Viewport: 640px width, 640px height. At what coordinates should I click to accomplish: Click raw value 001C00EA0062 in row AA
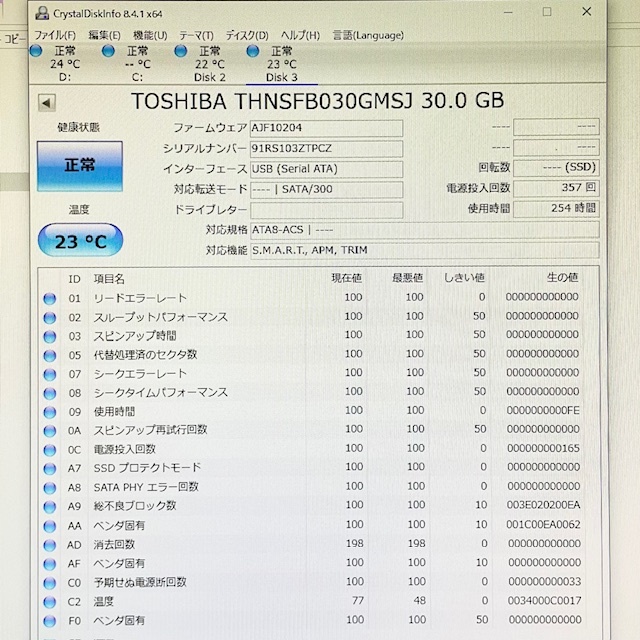point(543,524)
